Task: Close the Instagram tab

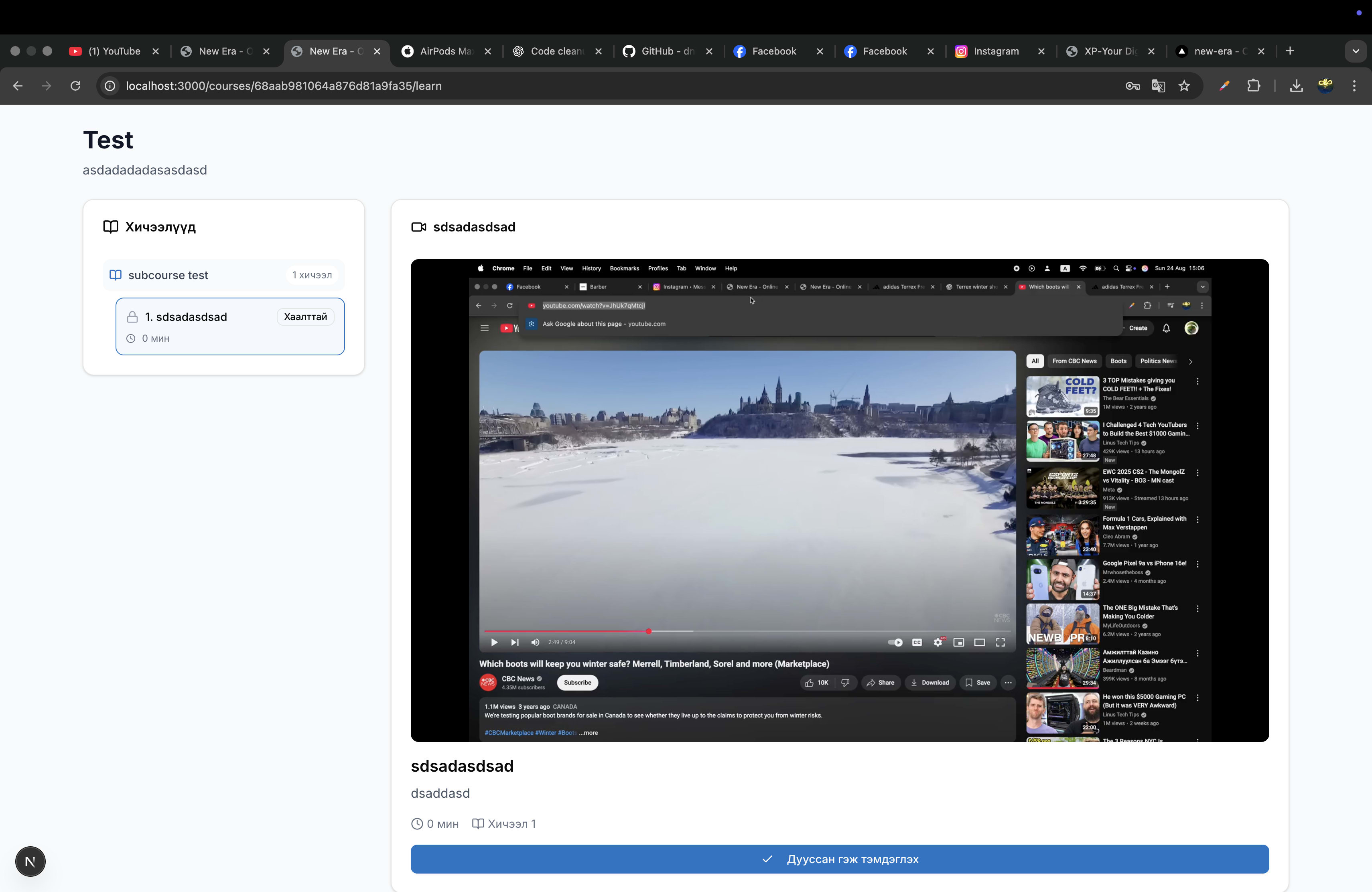Action: tap(1041, 51)
